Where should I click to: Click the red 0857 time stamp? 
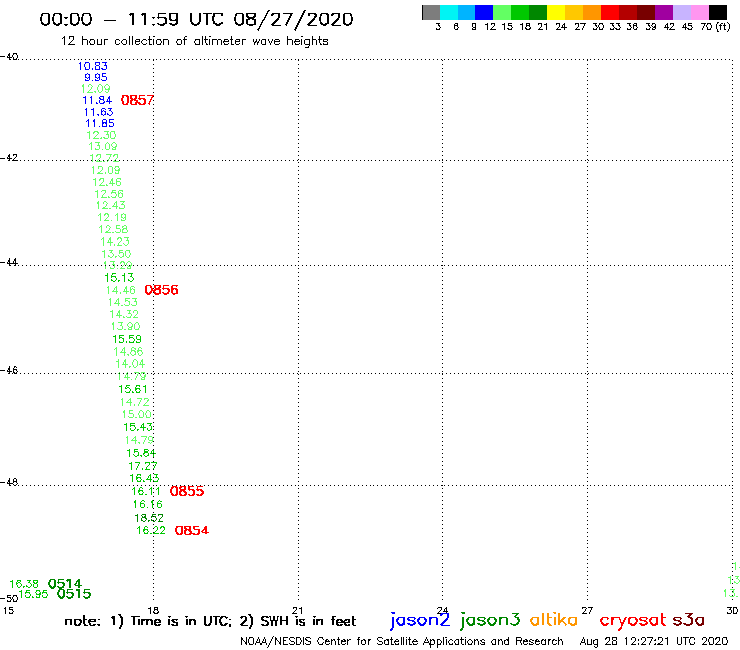tap(137, 100)
